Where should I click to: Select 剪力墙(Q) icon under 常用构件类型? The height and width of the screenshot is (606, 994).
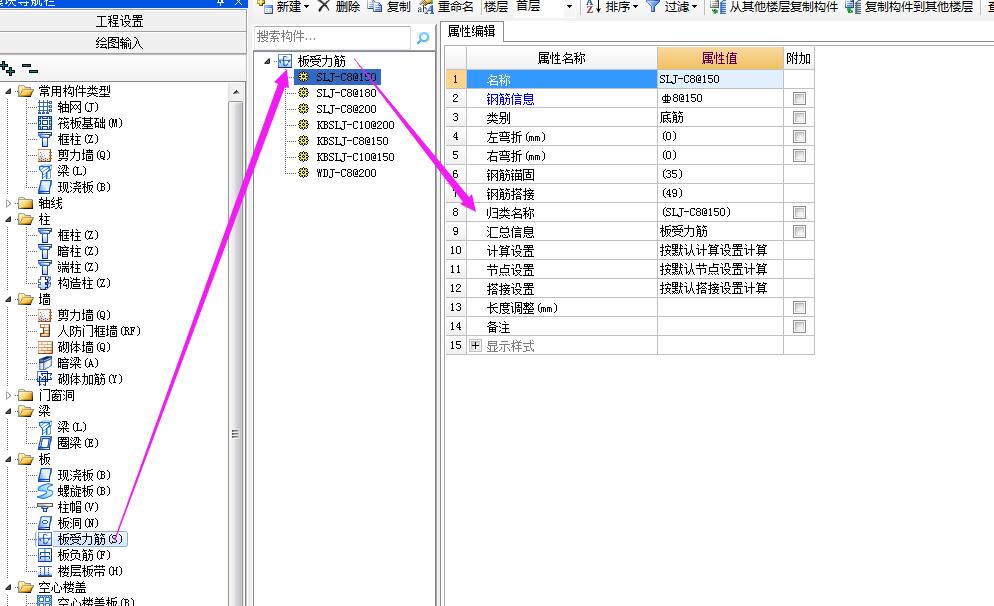tap(45, 155)
